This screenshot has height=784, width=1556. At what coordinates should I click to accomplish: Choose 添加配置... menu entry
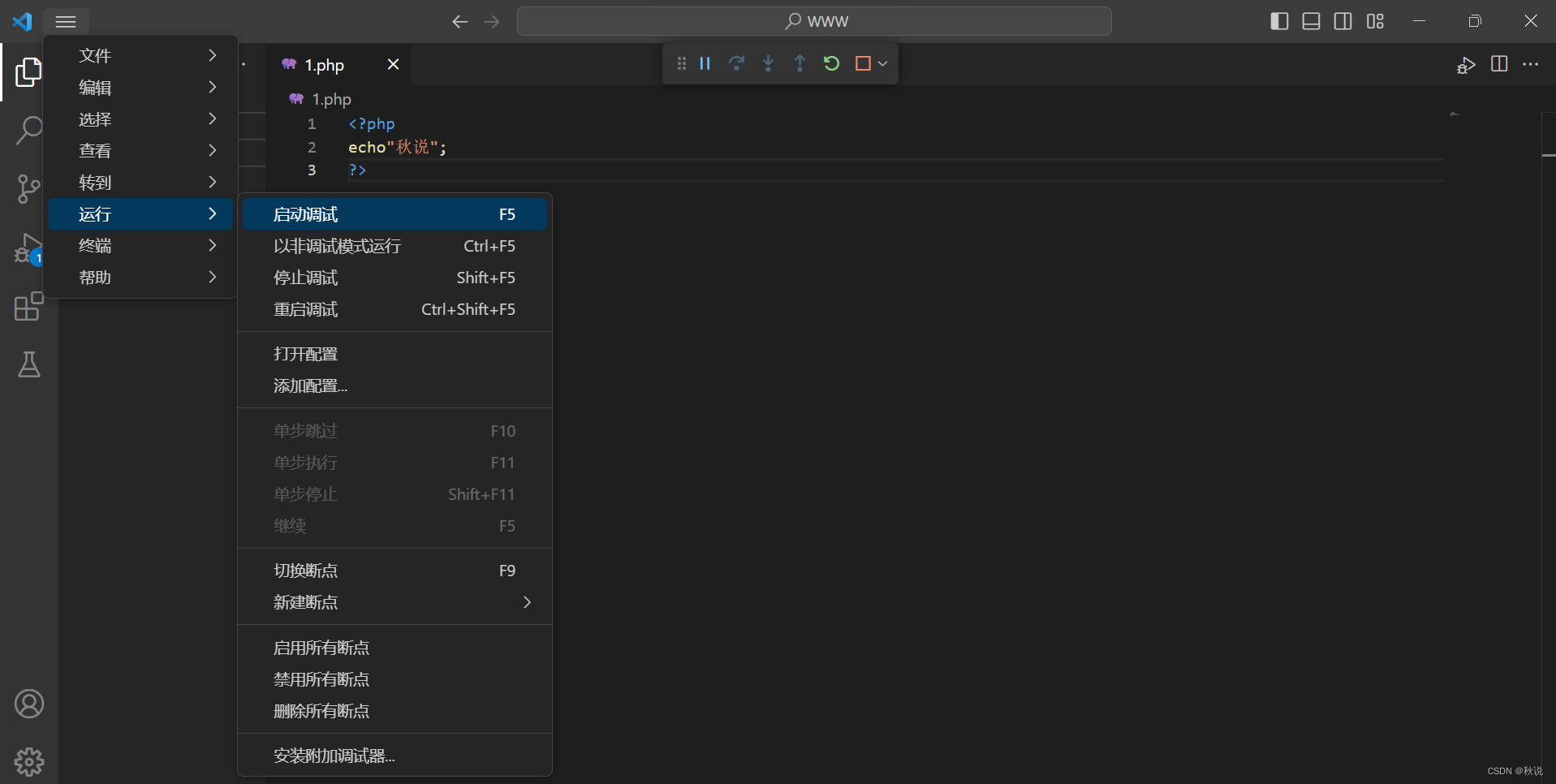394,386
